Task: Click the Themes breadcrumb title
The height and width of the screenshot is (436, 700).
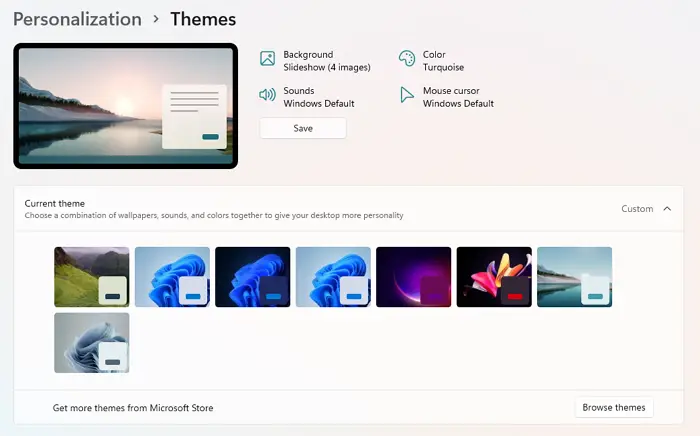Action: [x=203, y=19]
